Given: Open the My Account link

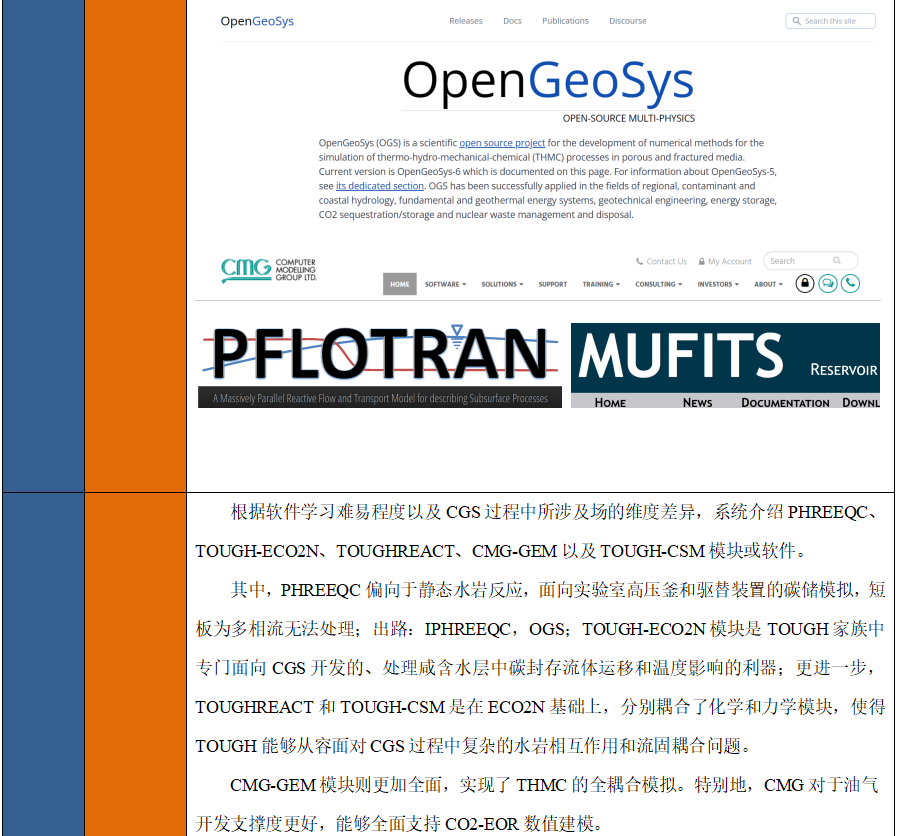Looking at the screenshot, I should coord(724,262).
